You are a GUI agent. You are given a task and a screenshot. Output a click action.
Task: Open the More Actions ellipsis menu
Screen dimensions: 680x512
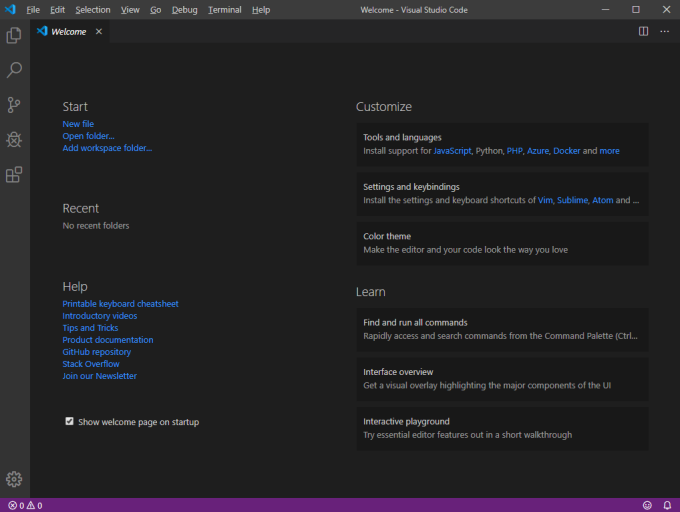pos(664,31)
